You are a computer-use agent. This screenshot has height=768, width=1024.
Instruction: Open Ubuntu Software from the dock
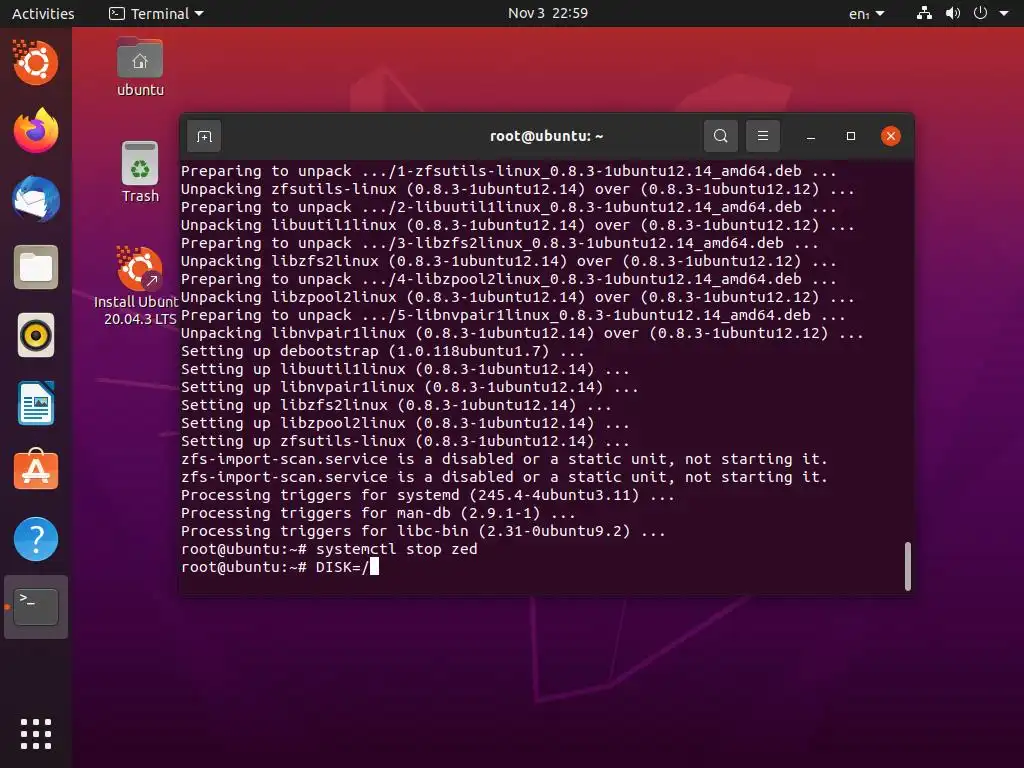36,470
